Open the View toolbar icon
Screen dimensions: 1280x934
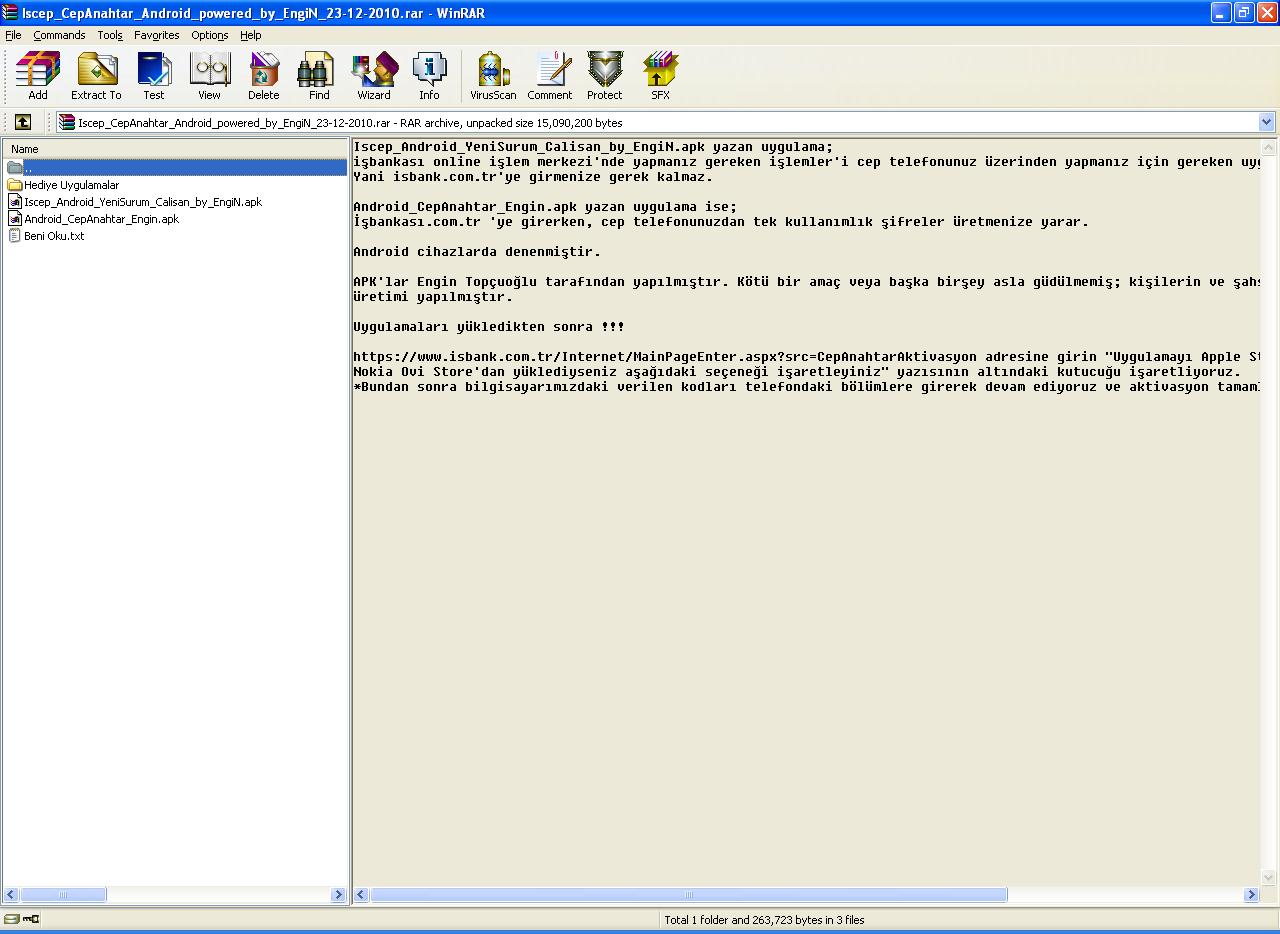pyautogui.click(x=209, y=76)
